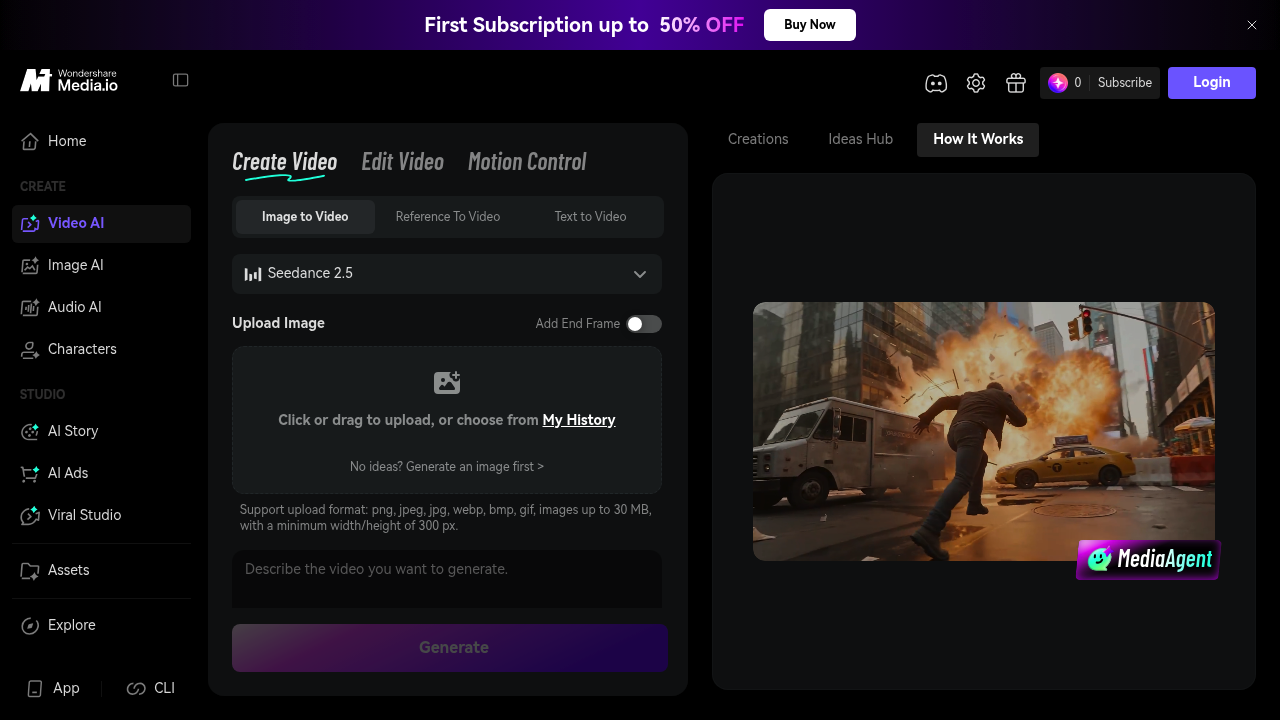Toggle the Add End Frame switch
Screen dimensions: 1280x720
[644, 323]
